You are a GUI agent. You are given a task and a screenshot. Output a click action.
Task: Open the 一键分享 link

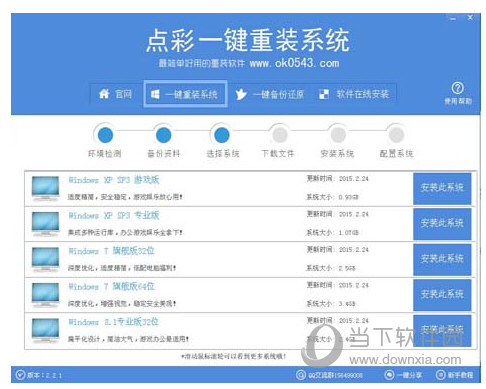[409, 375]
